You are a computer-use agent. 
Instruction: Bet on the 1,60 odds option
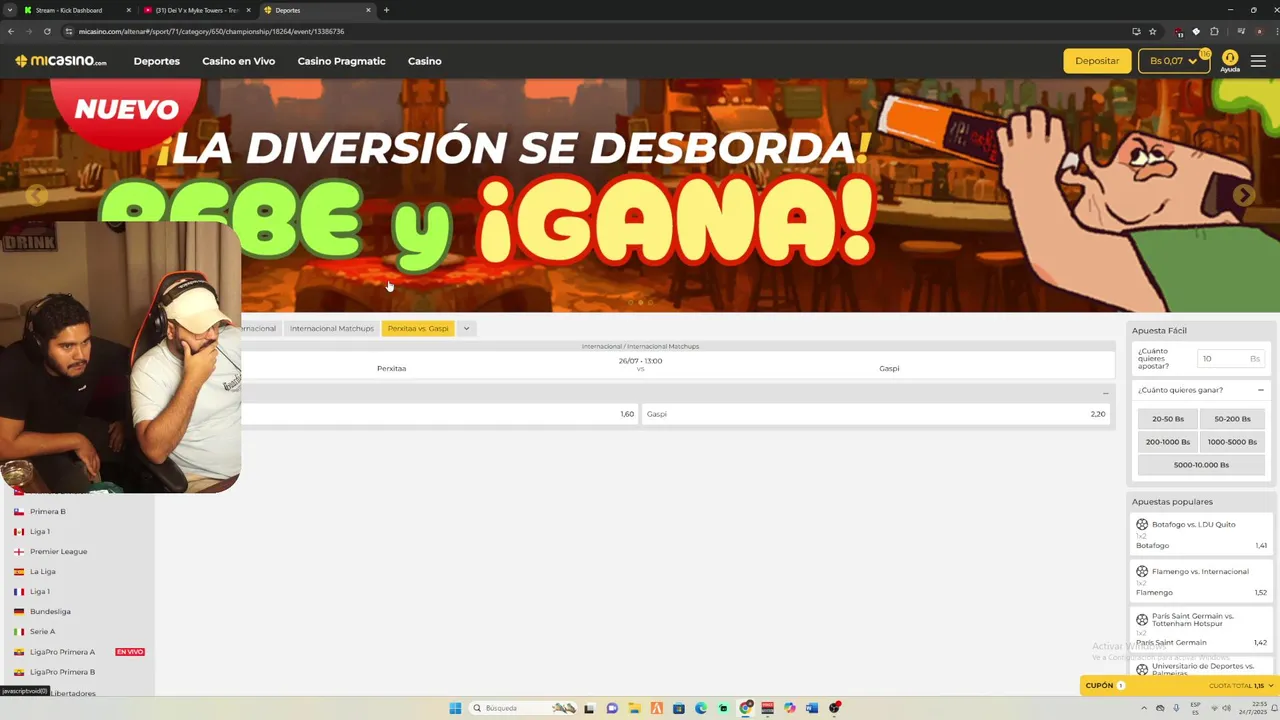tap(438, 414)
